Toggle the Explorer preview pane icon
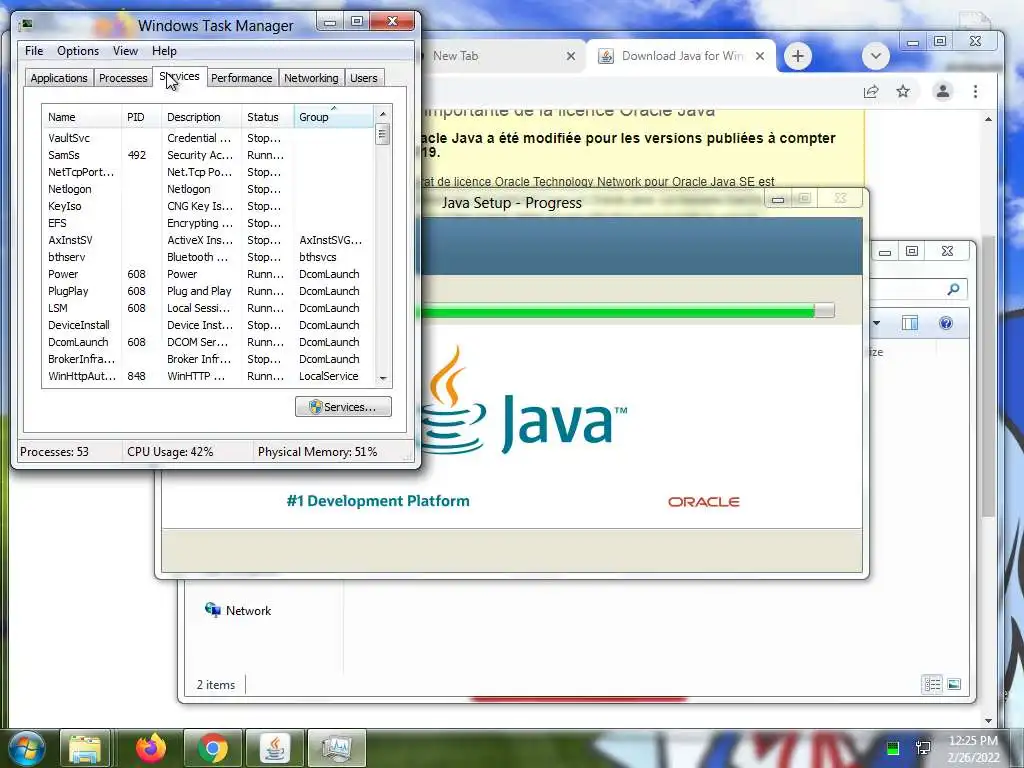This screenshot has height=768, width=1024. pyautogui.click(x=910, y=323)
